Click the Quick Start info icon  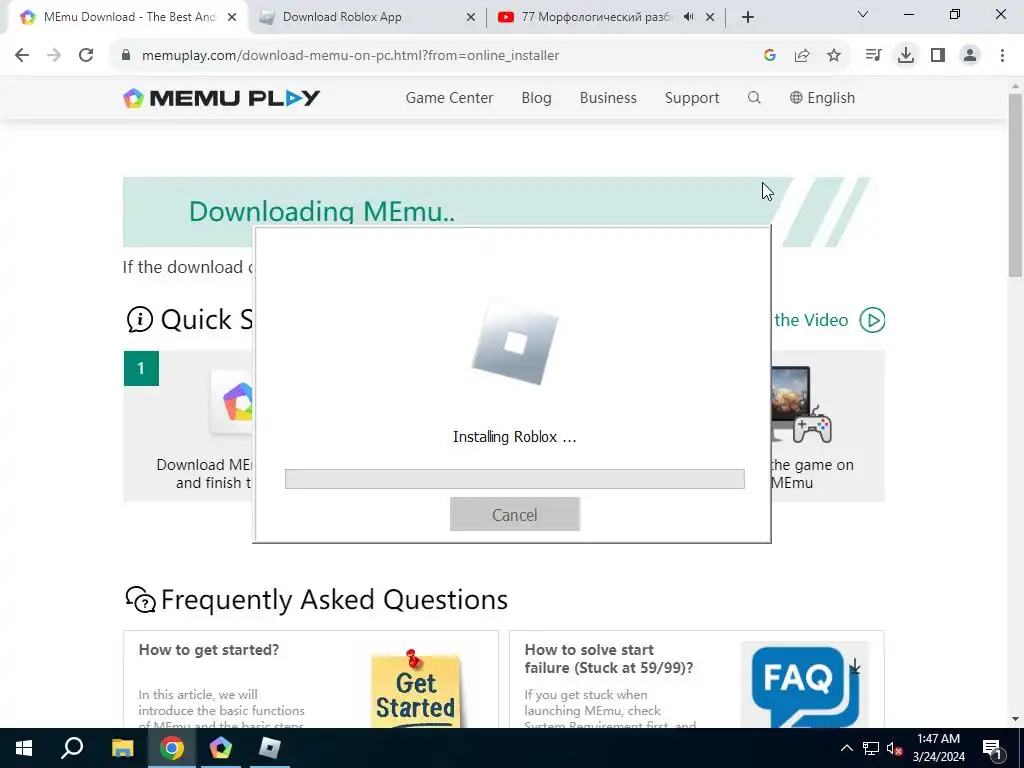click(140, 320)
